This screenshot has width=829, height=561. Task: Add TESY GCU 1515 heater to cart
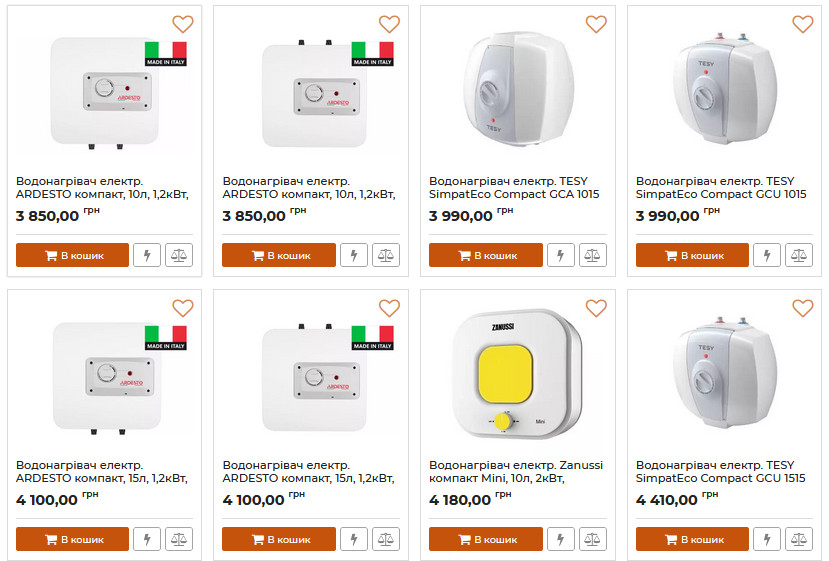692,539
